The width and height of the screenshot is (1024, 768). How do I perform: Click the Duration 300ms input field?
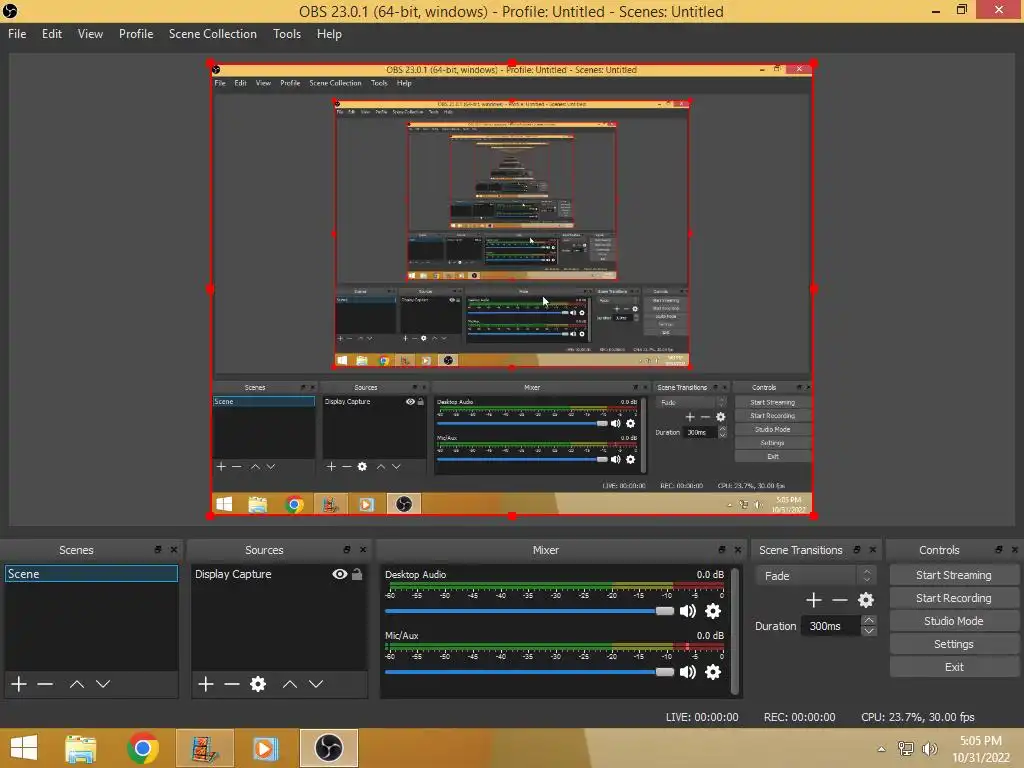click(831, 626)
